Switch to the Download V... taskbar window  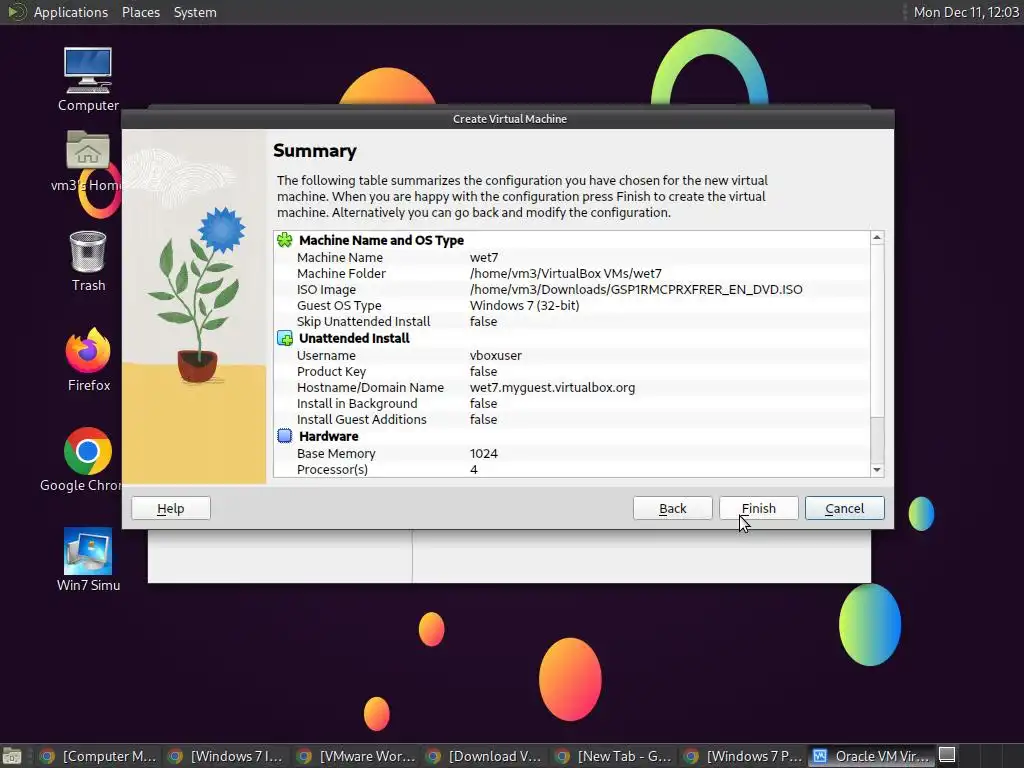click(484, 756)
